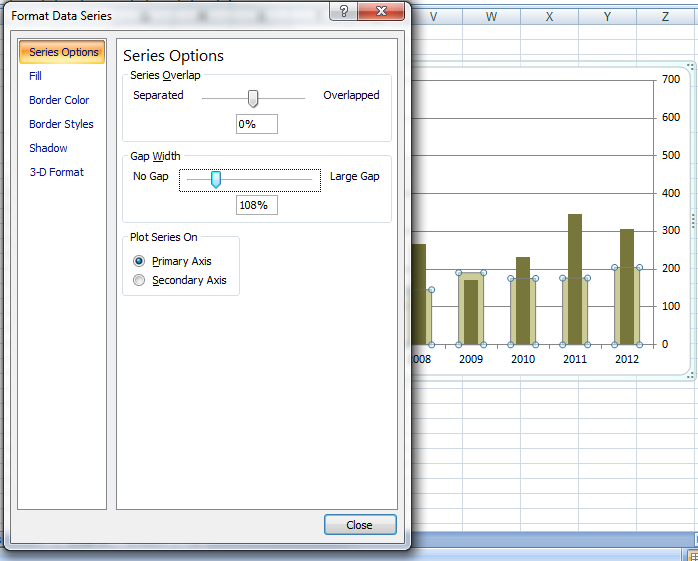Click the 2012 label on chart axis

coord(627,359)
